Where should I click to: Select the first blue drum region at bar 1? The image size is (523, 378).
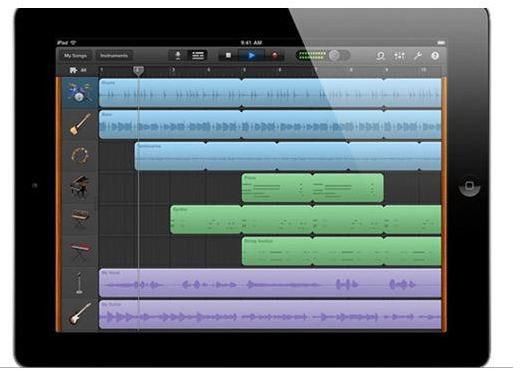(170, 93)
